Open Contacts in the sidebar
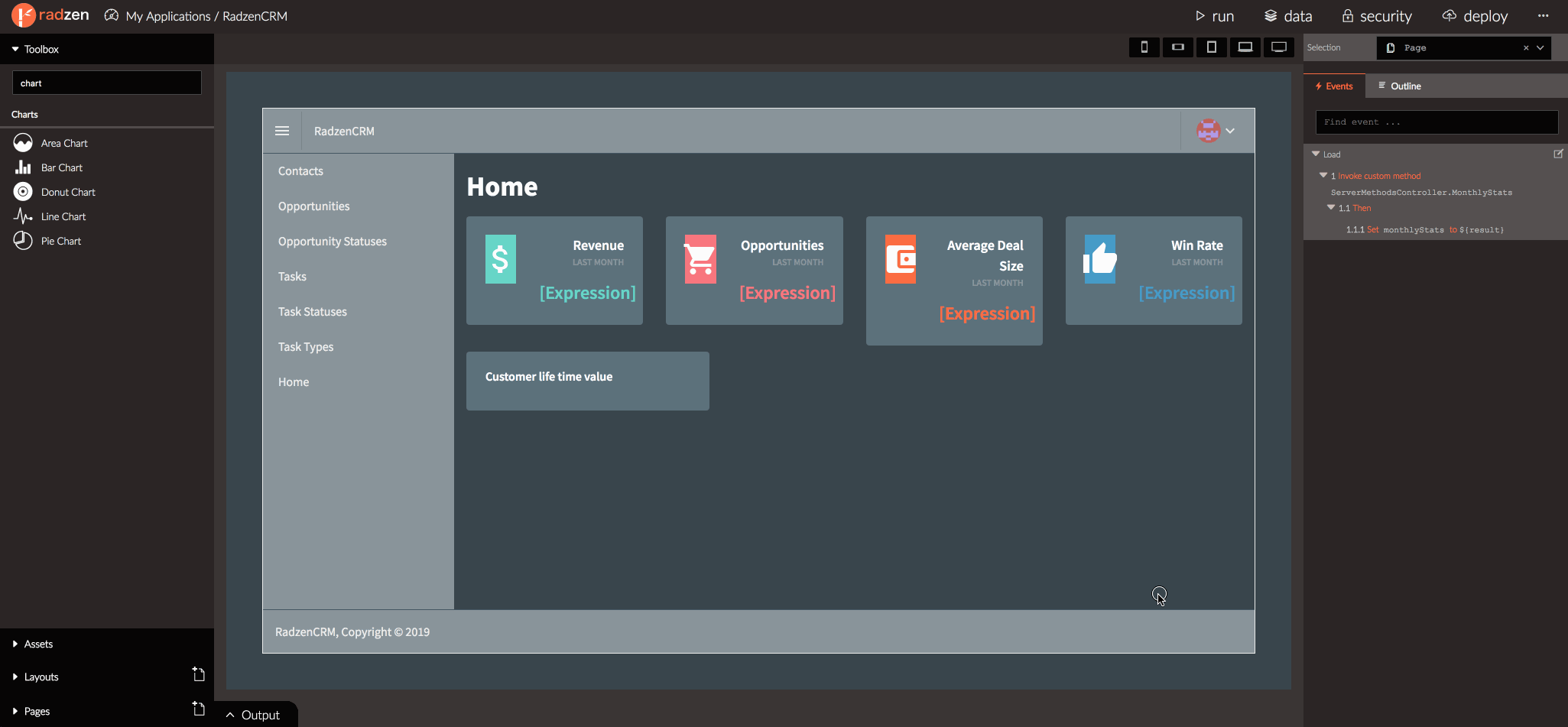 click(300, 171)
